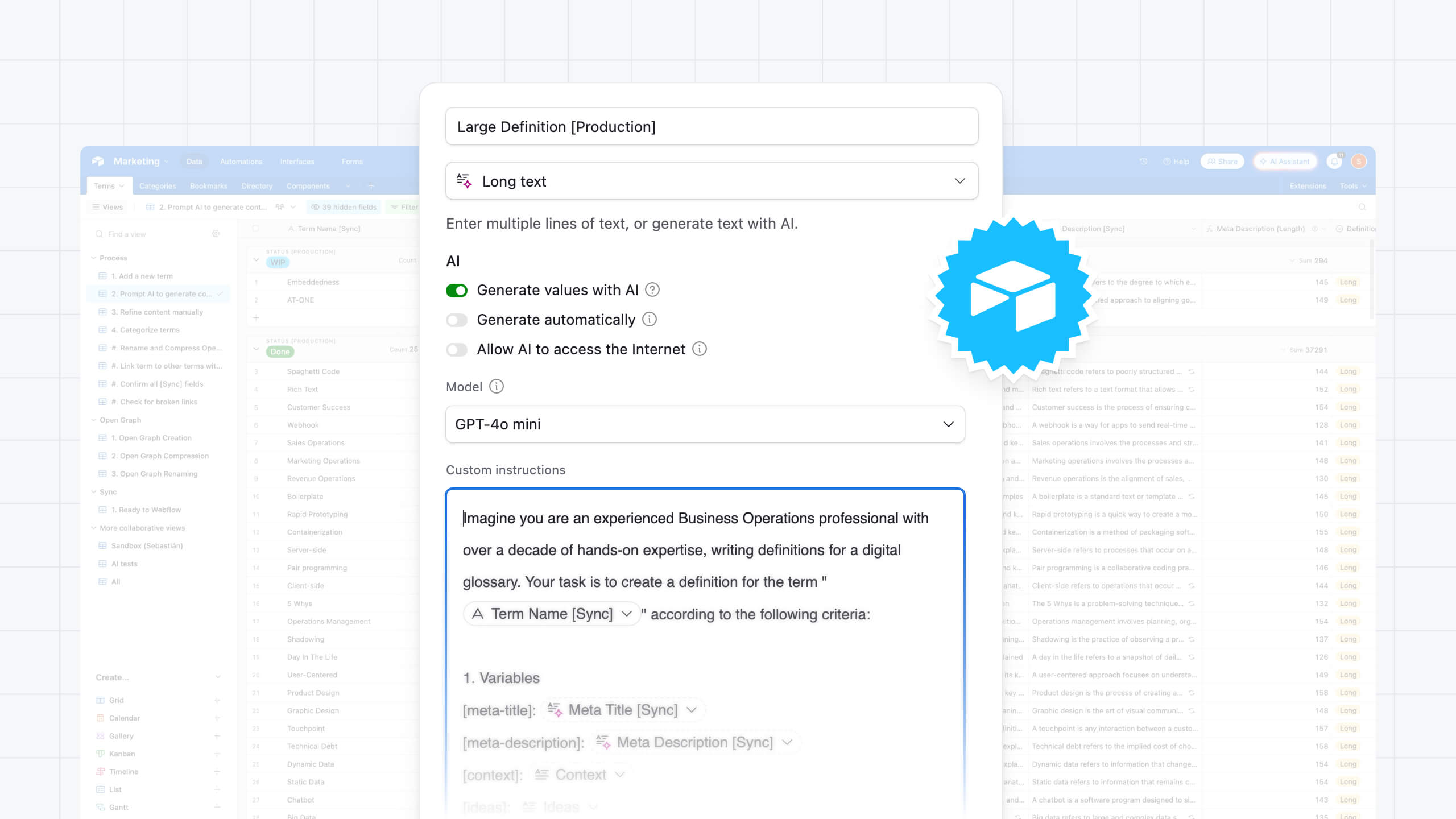The image size is (1456, 819).
Task: Click the help icon beside Generate values with AI
Action: coord(653,290)
